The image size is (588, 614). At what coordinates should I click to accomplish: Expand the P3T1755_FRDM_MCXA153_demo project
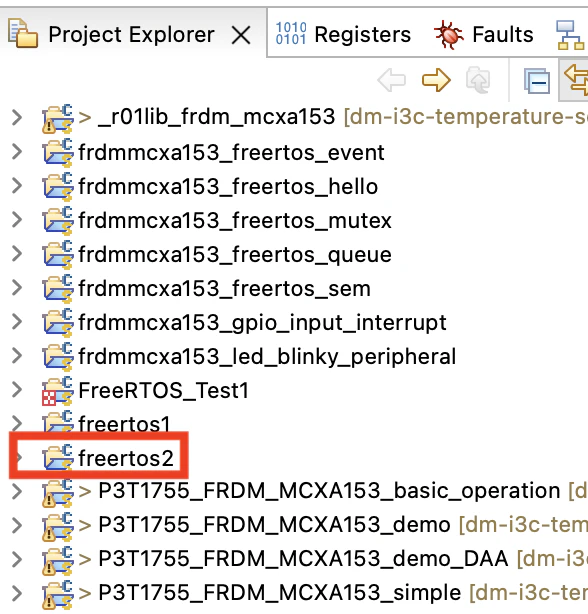[x=16, y=525]
